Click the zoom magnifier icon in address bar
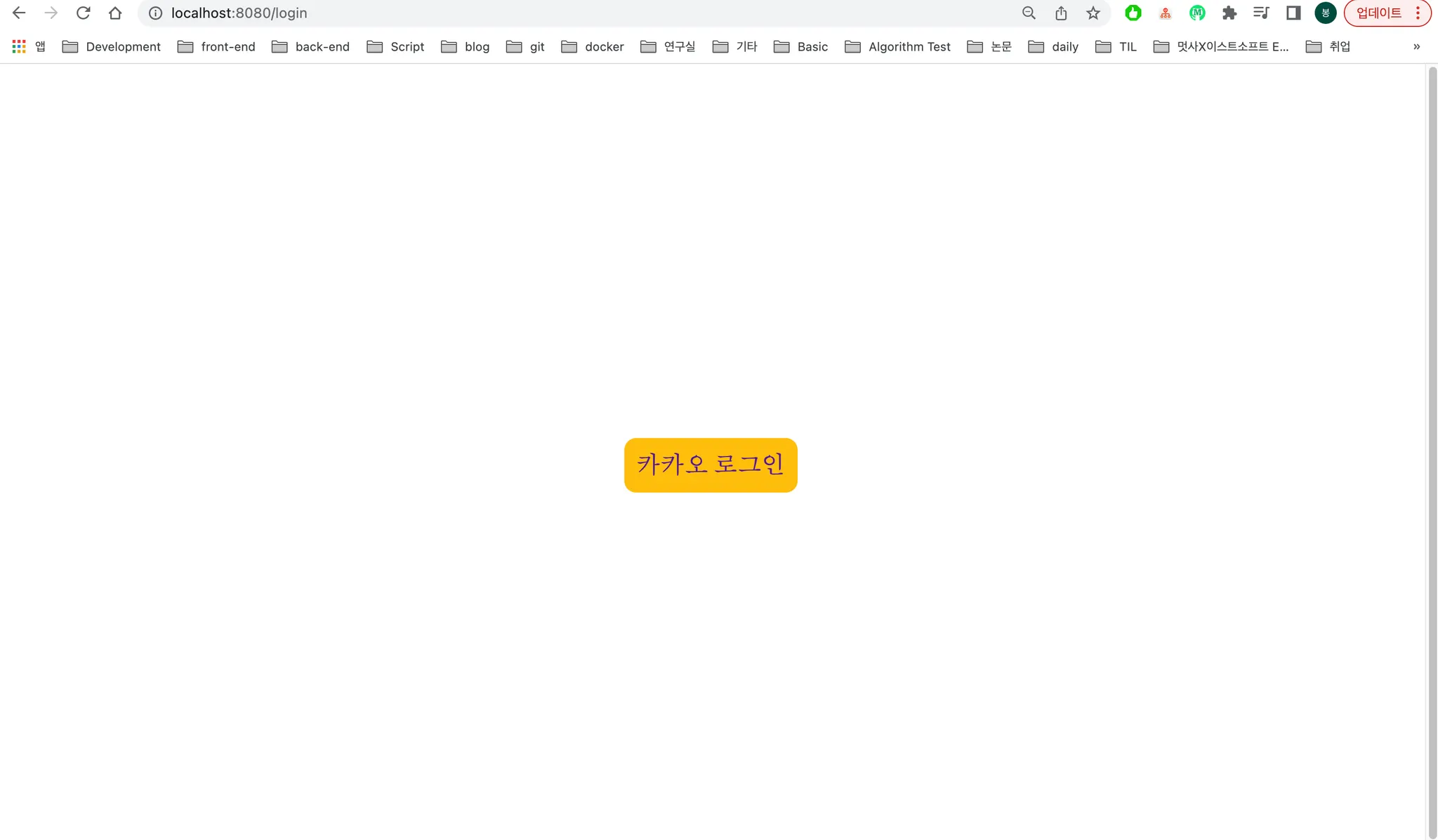This screenshot has height=840, width=1438. point(1029,13)
